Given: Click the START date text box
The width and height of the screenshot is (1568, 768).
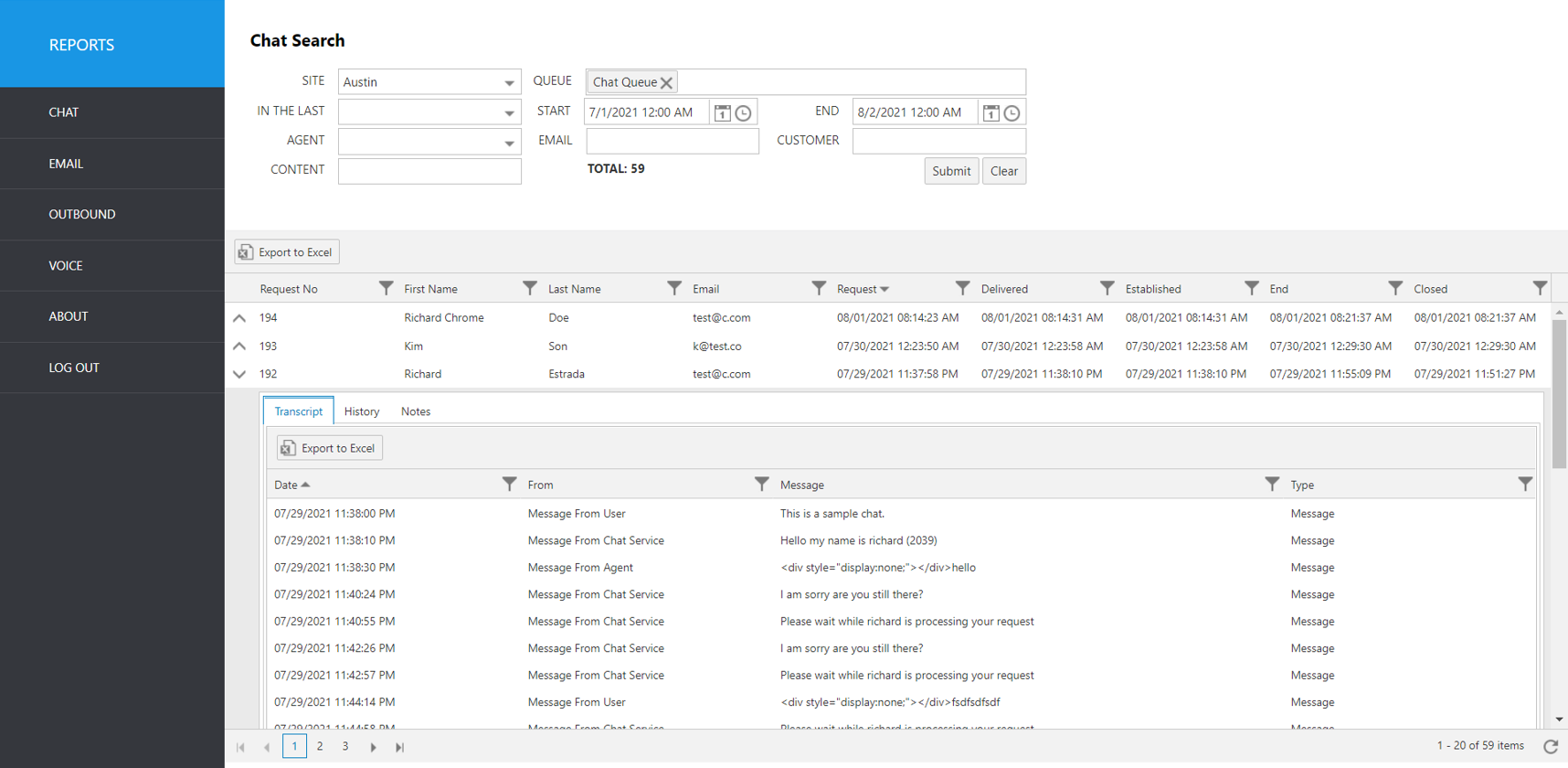Looking at the screenshot, I should coord(647,112).
